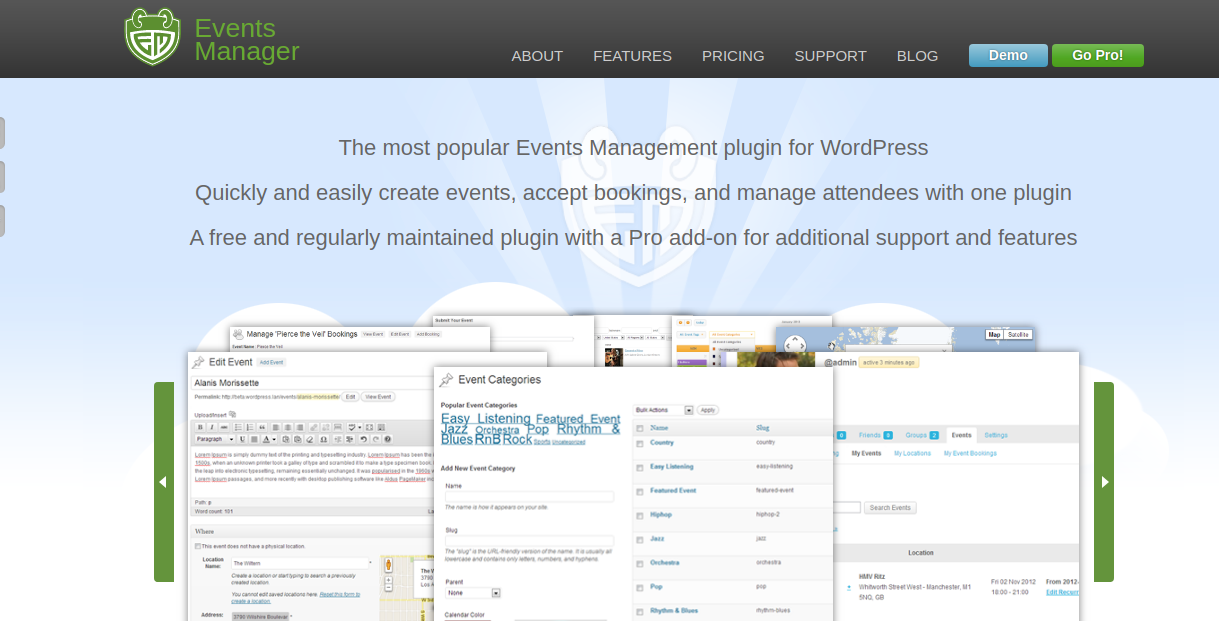Screen dimensions: 1219x621
Task: Click pan control on top map screenshot
Action: click(x=795, y=345)
